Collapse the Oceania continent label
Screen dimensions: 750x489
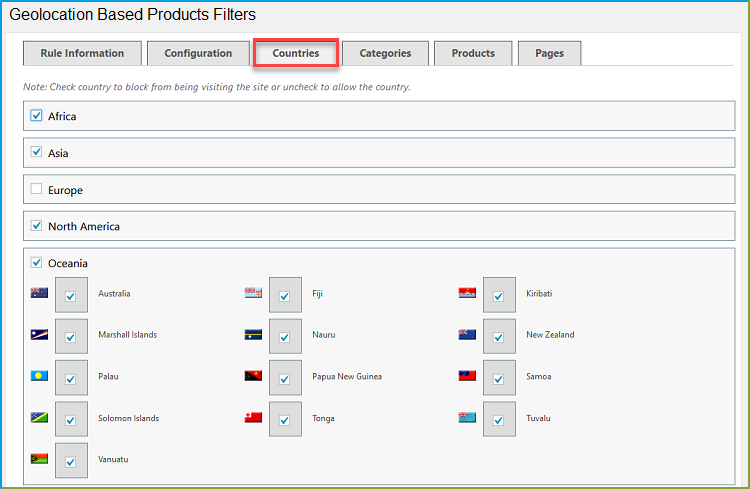coord(67,263)
